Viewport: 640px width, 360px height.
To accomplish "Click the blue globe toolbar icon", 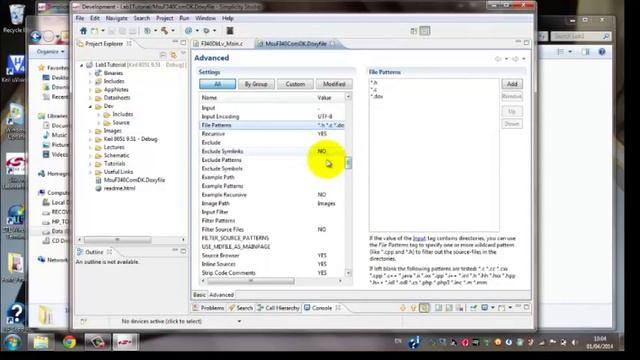I will (x=188, y=31).
